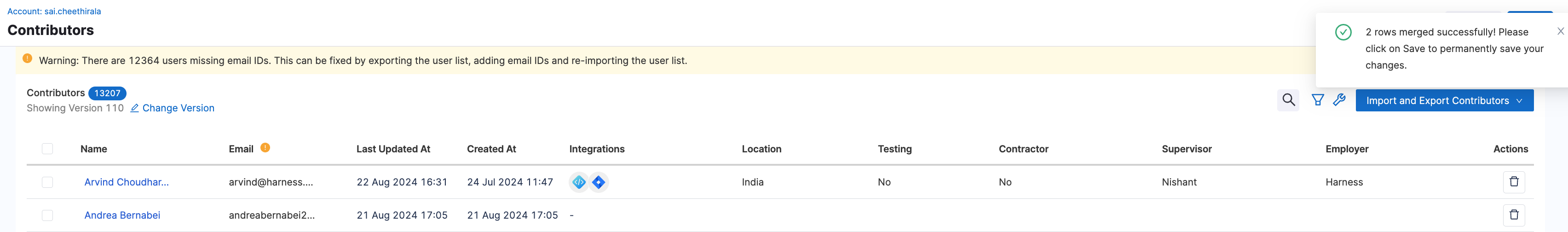Viewport: 1568px width, 232px height.
Task: Open Andrea Bernabei contributor profile
Action: (x=122, y=215)
